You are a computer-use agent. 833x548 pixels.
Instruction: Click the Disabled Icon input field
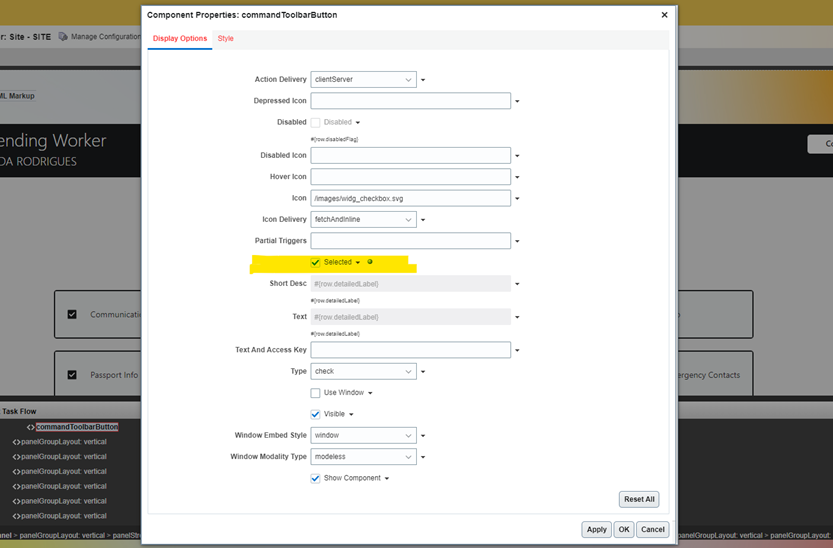(x=411, y=156)
